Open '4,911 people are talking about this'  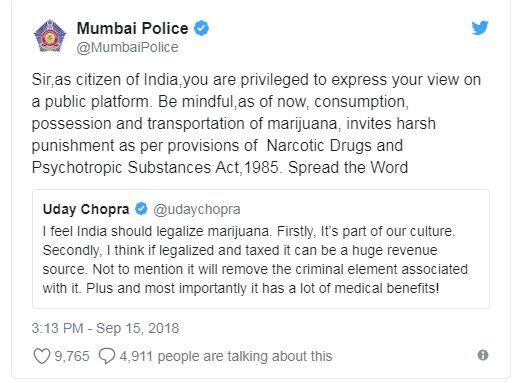click(x=226, y=356)
